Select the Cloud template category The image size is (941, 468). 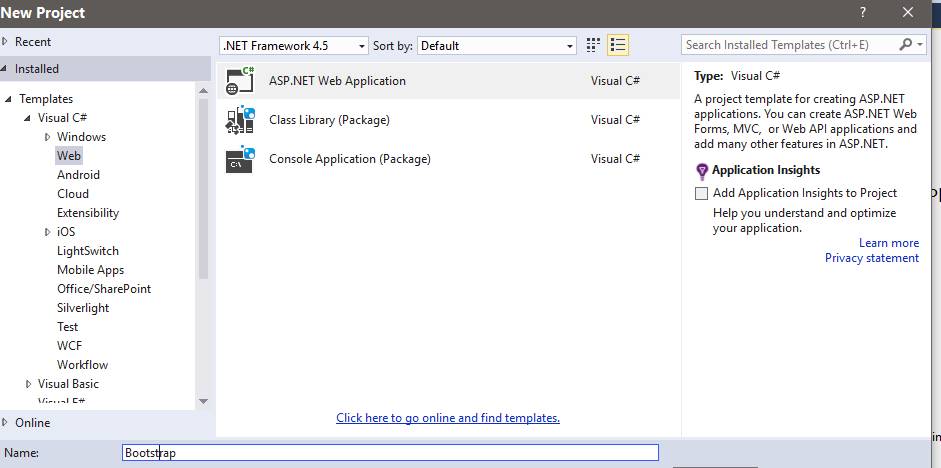pyautogui.click(x=73, y=194)
